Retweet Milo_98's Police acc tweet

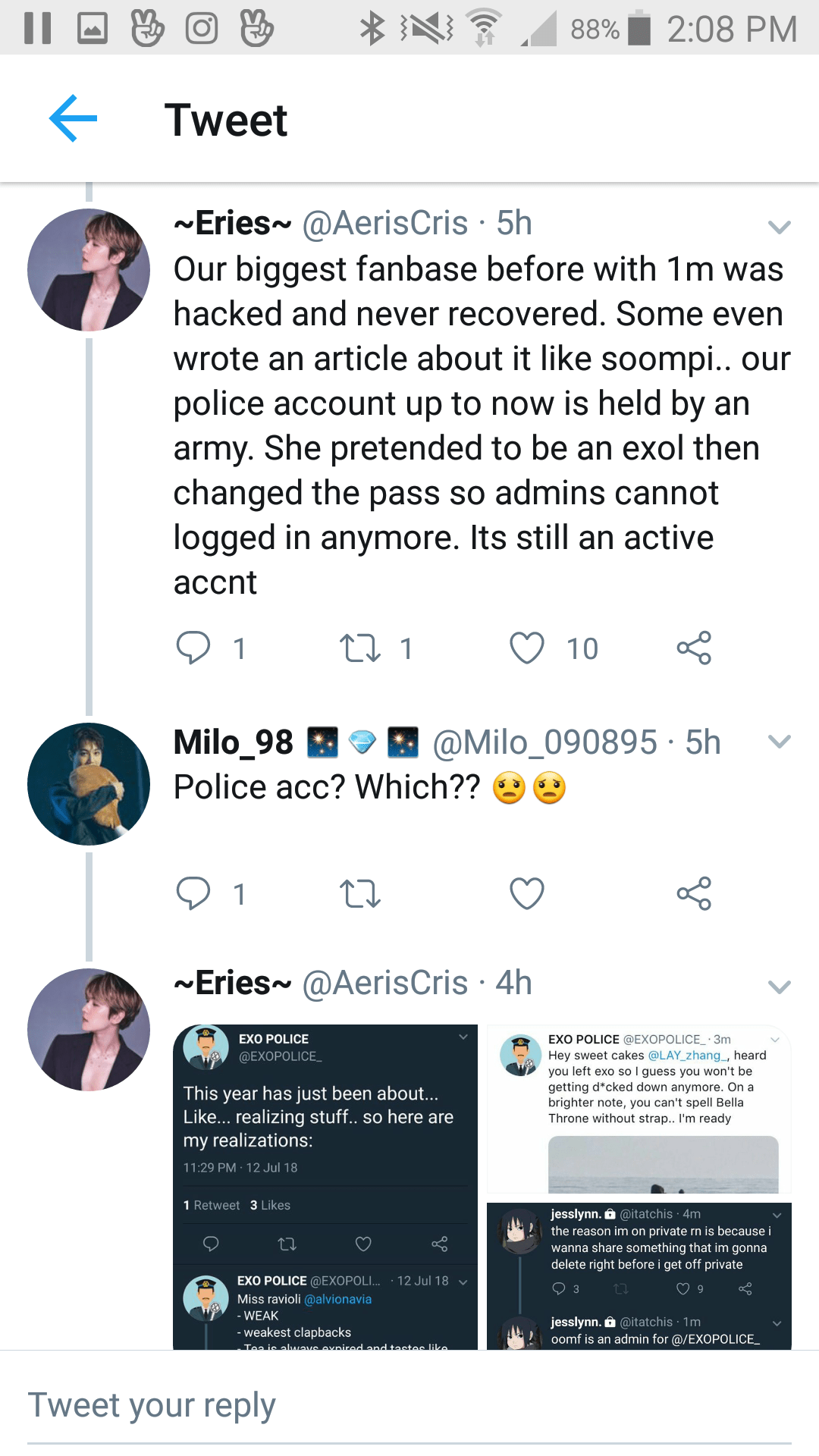[x=359, y=893]
